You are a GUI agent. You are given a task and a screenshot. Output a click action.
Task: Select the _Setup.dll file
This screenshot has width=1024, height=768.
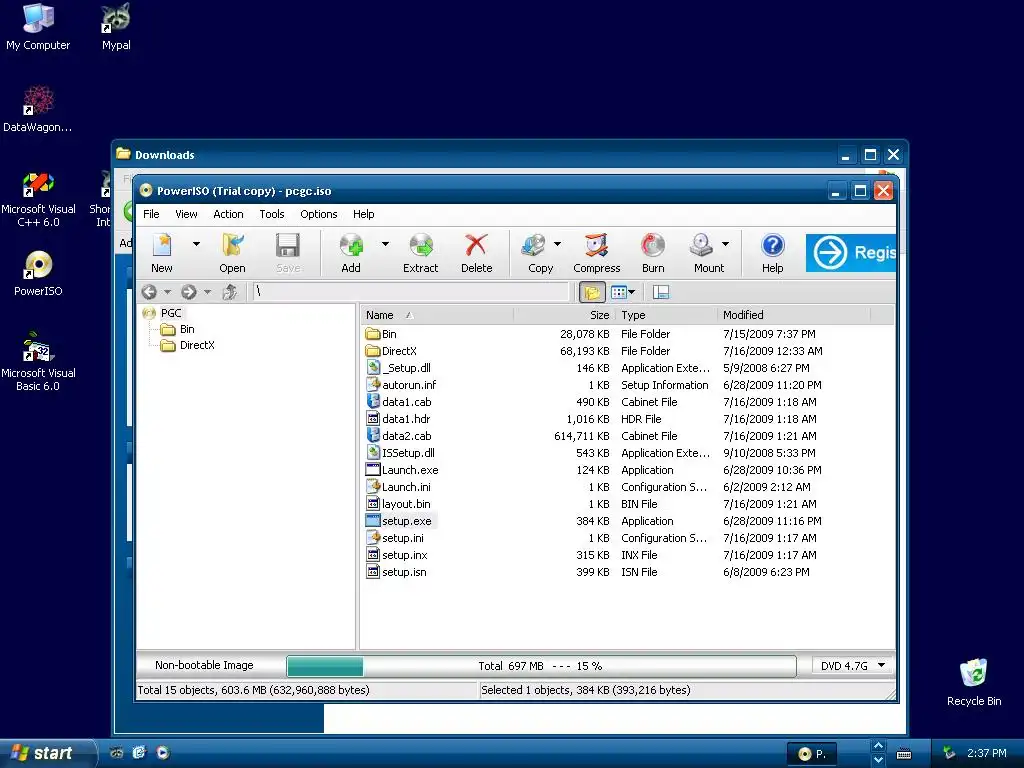pyautogui.click(x=406, y=368)
